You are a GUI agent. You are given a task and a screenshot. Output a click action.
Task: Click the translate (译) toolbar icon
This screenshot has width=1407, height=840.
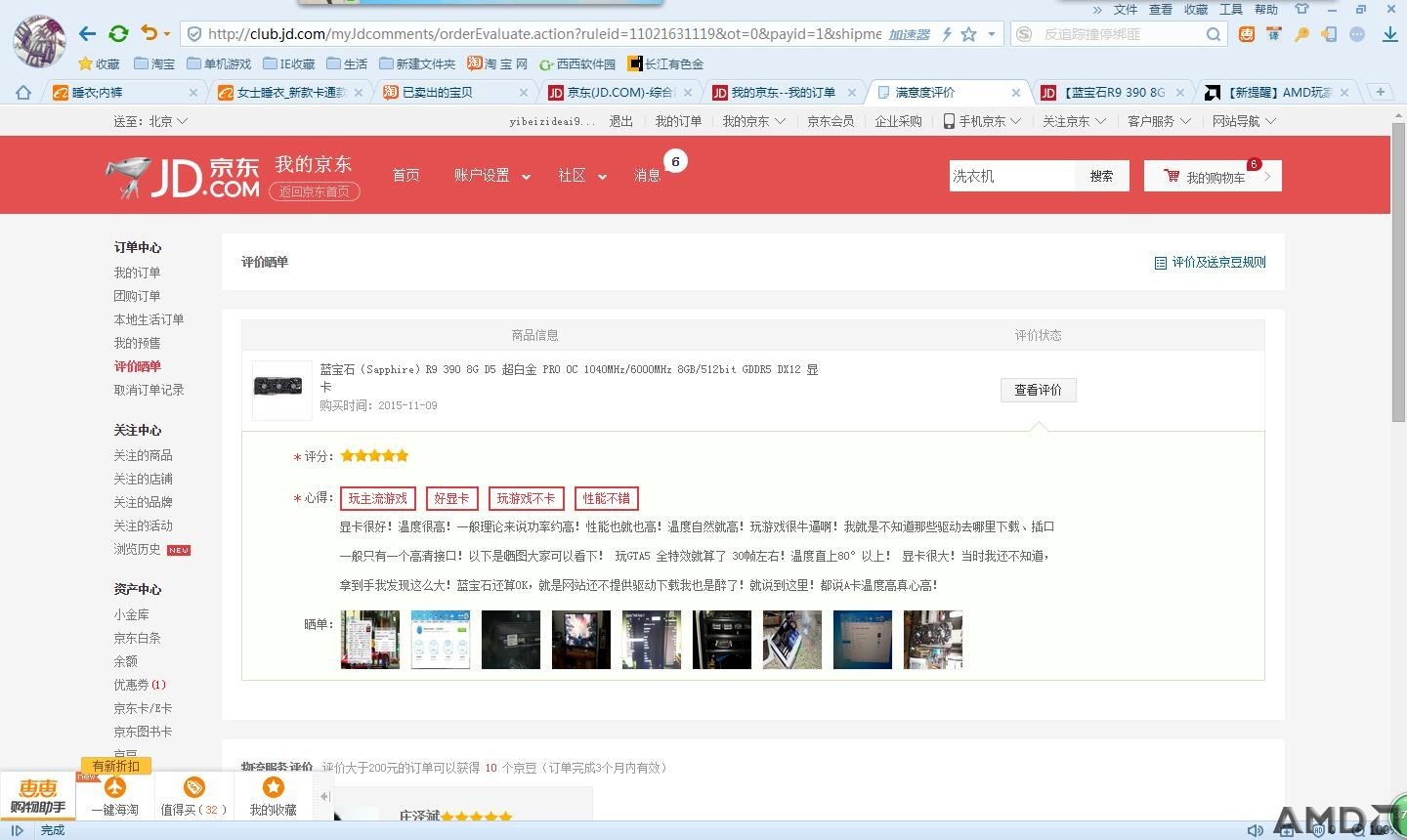pos(1274,34)
